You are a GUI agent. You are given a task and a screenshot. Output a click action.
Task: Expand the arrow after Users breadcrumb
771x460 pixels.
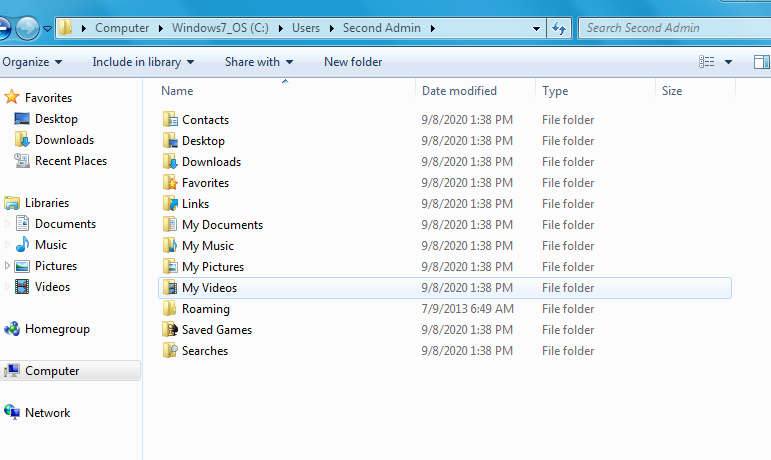[x=331, y=29]
